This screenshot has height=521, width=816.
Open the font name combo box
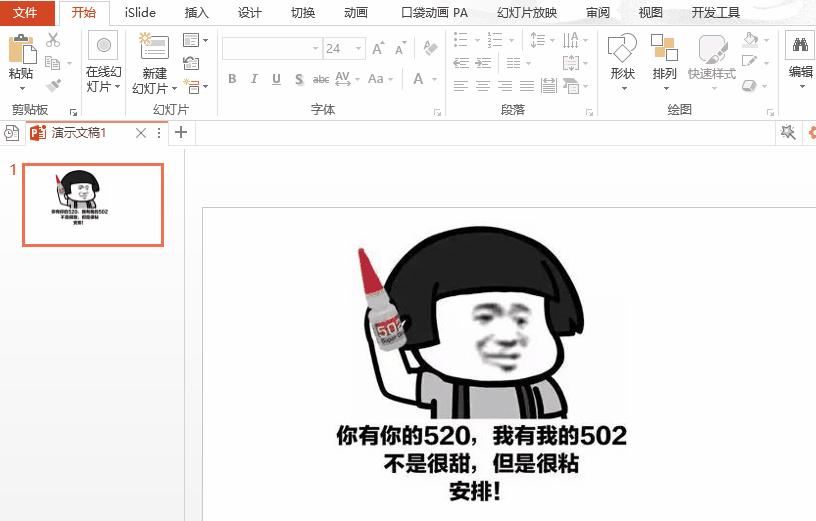(x=271, y=49)
